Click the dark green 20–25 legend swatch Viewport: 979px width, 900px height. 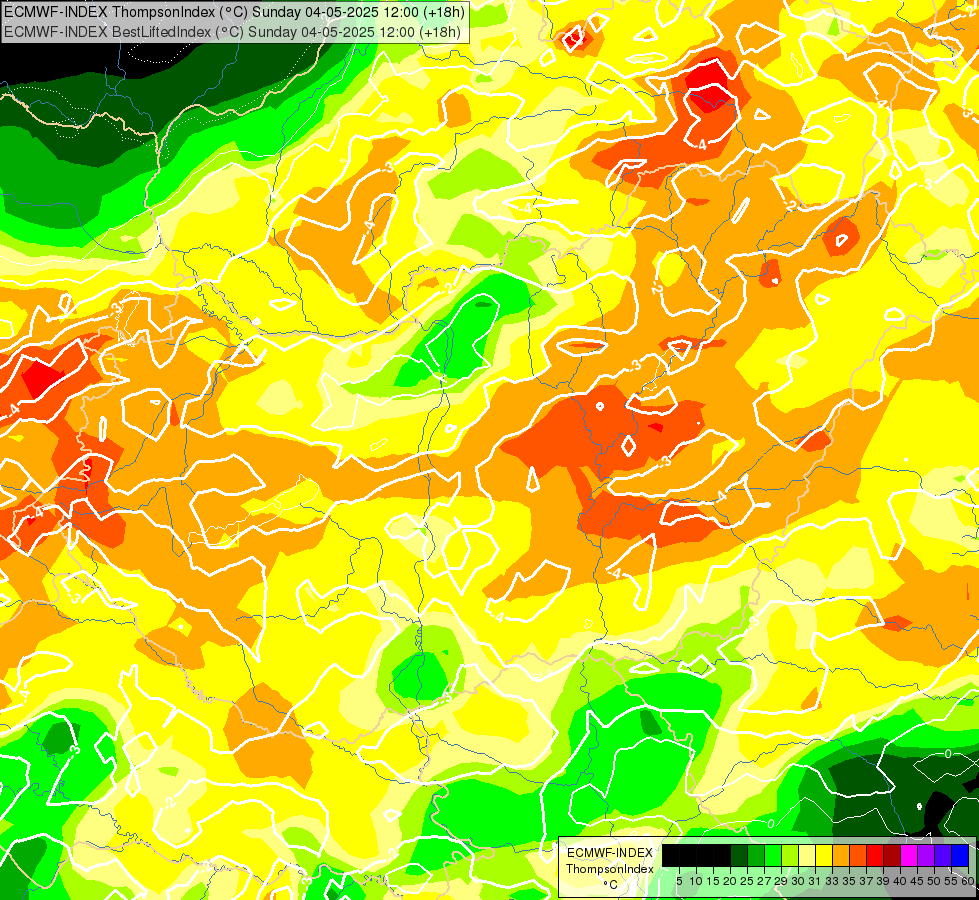739,856
